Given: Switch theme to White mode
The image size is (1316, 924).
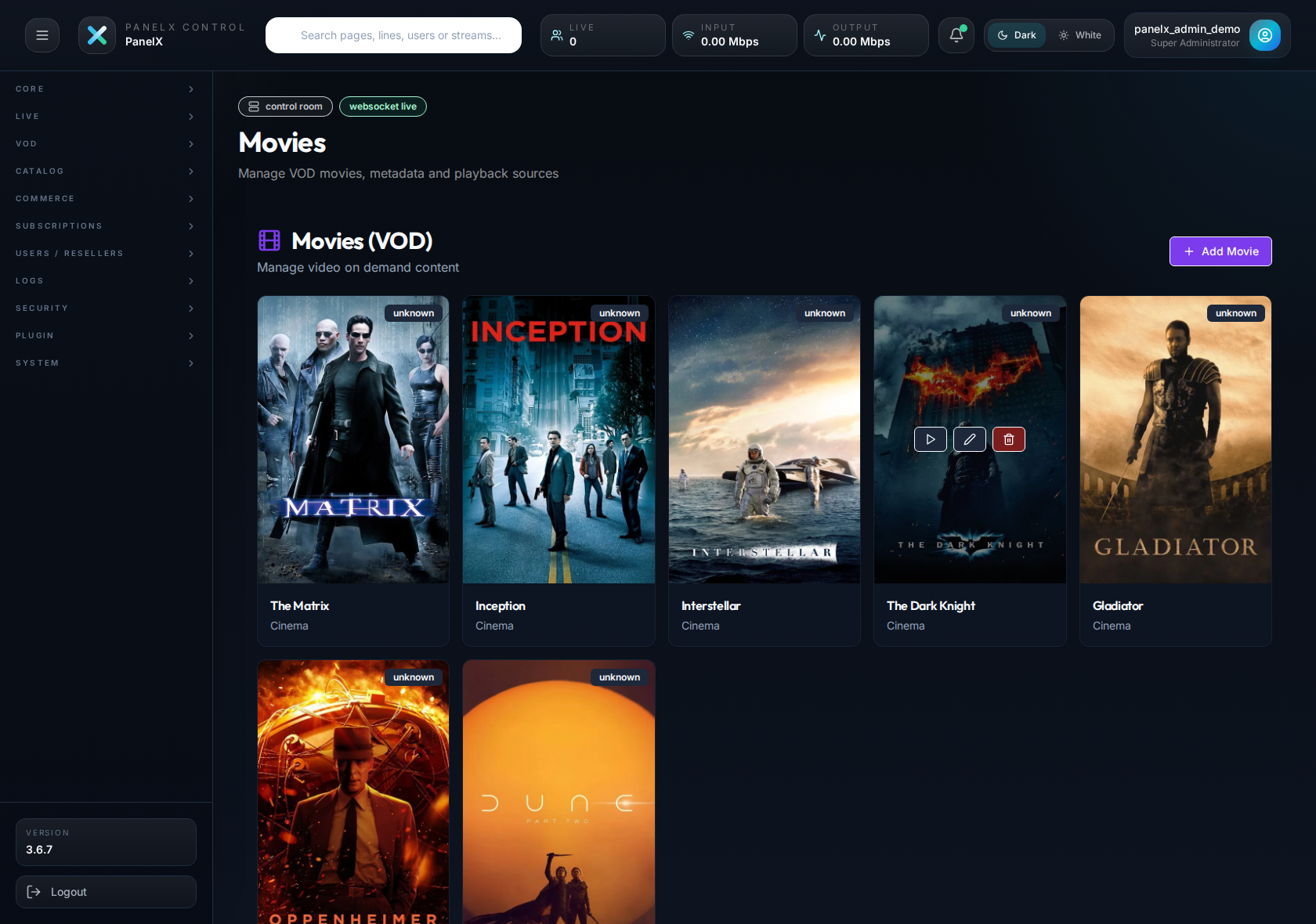Looking at the screenshot, I should pos(1080,34).
